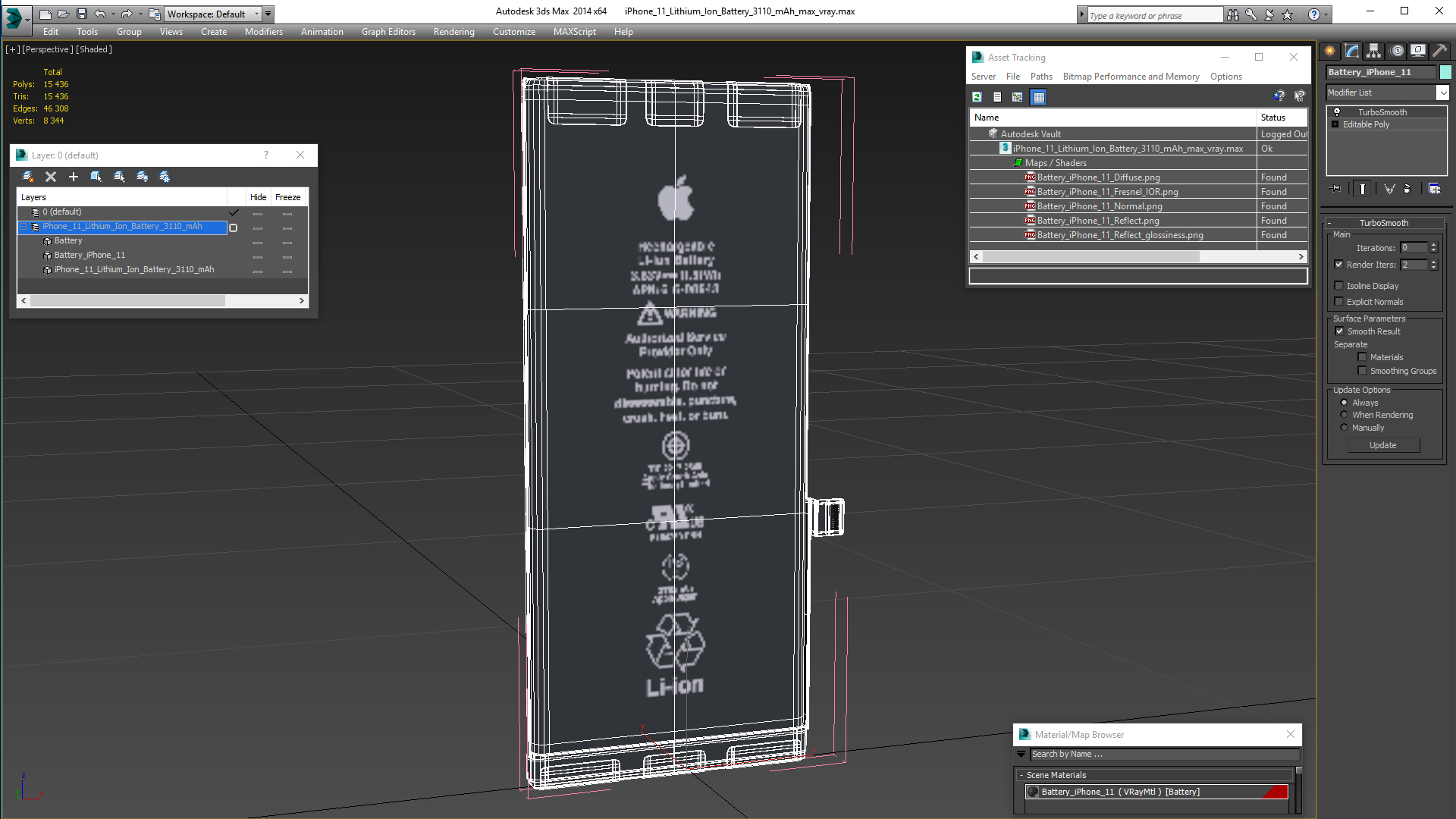The height and width of the screenshot is (819, 1456).
Task: Select Always update option
Action: 1345,403
